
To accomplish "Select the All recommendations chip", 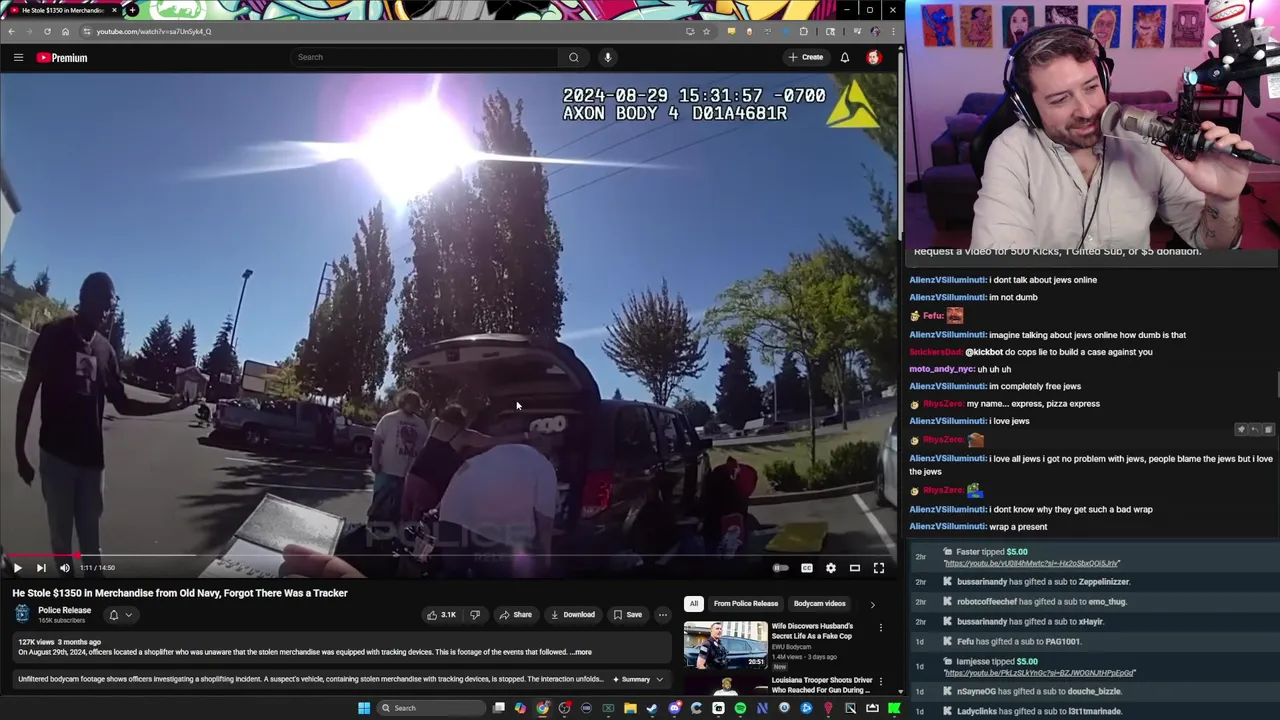I will (693, 604).
